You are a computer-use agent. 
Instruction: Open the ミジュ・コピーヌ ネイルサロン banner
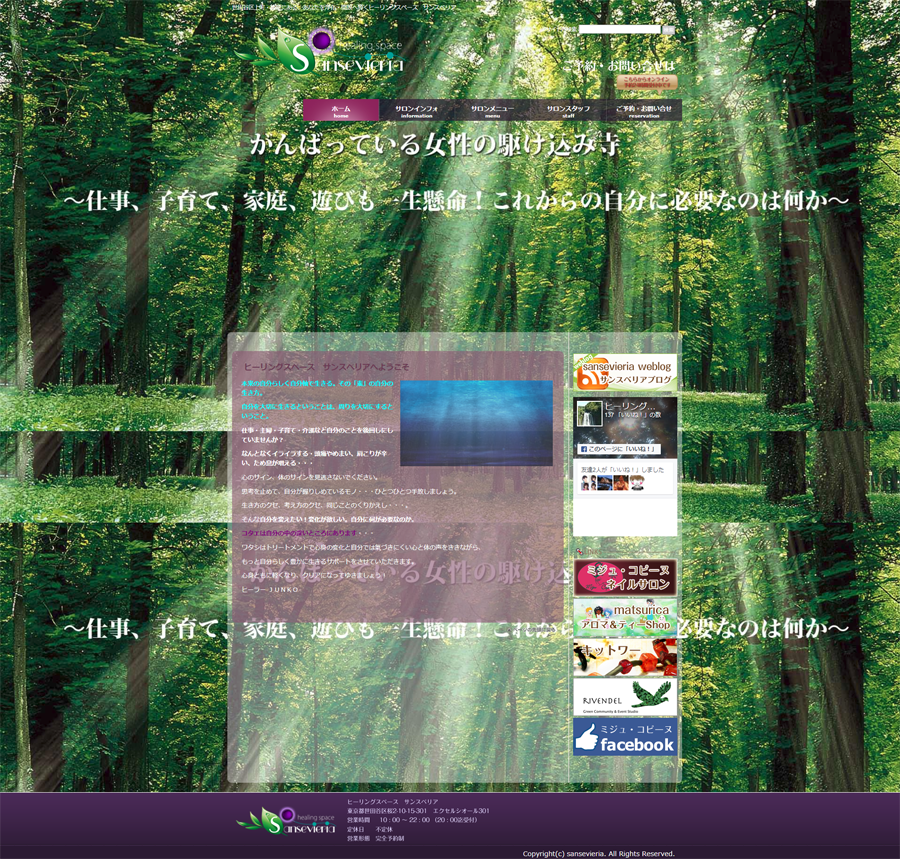tap(625, 577)
